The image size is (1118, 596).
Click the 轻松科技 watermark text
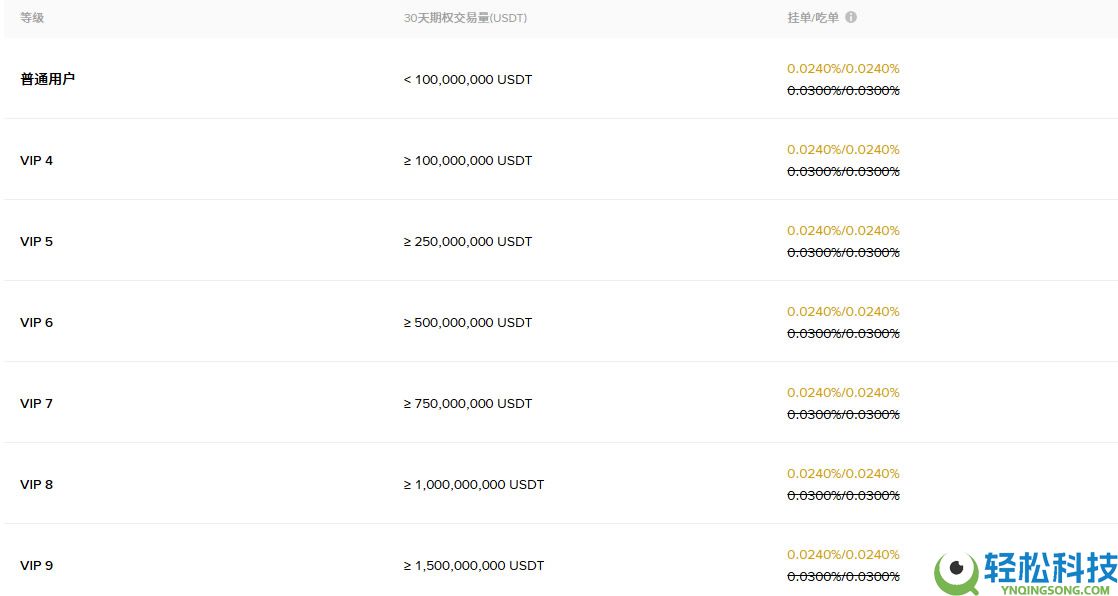click(x=1050, y=567)
